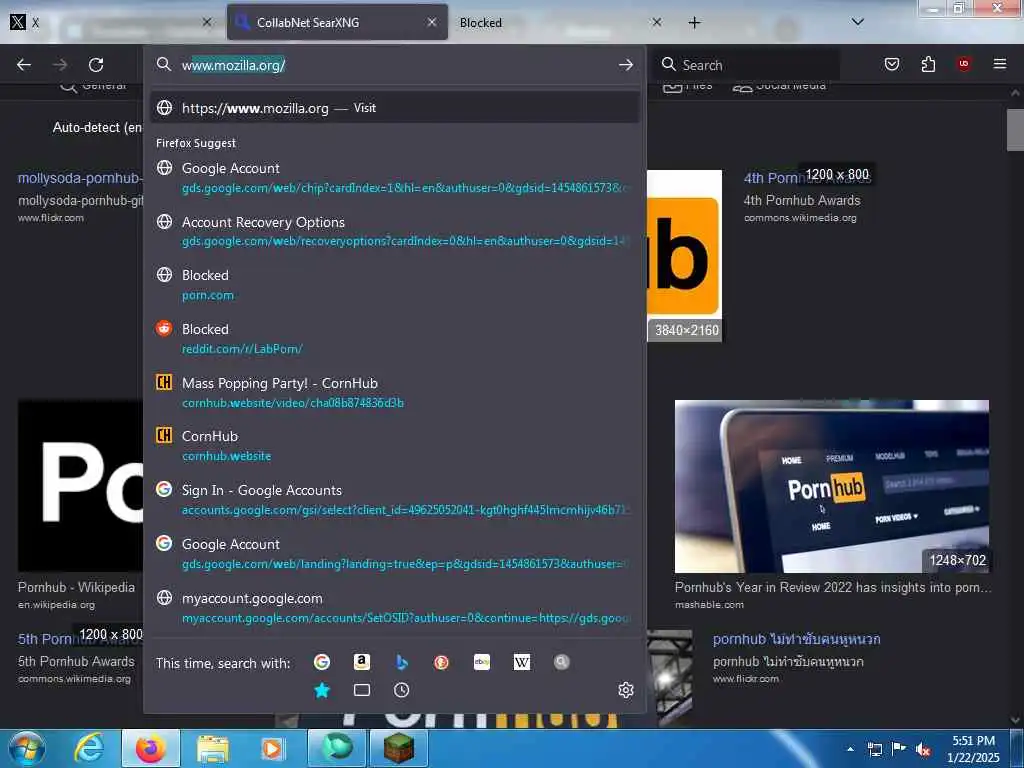Viewport: 1024px width, 768px height.
Task: Open the Extensions puzzle icon
Action: click(928, 64)
